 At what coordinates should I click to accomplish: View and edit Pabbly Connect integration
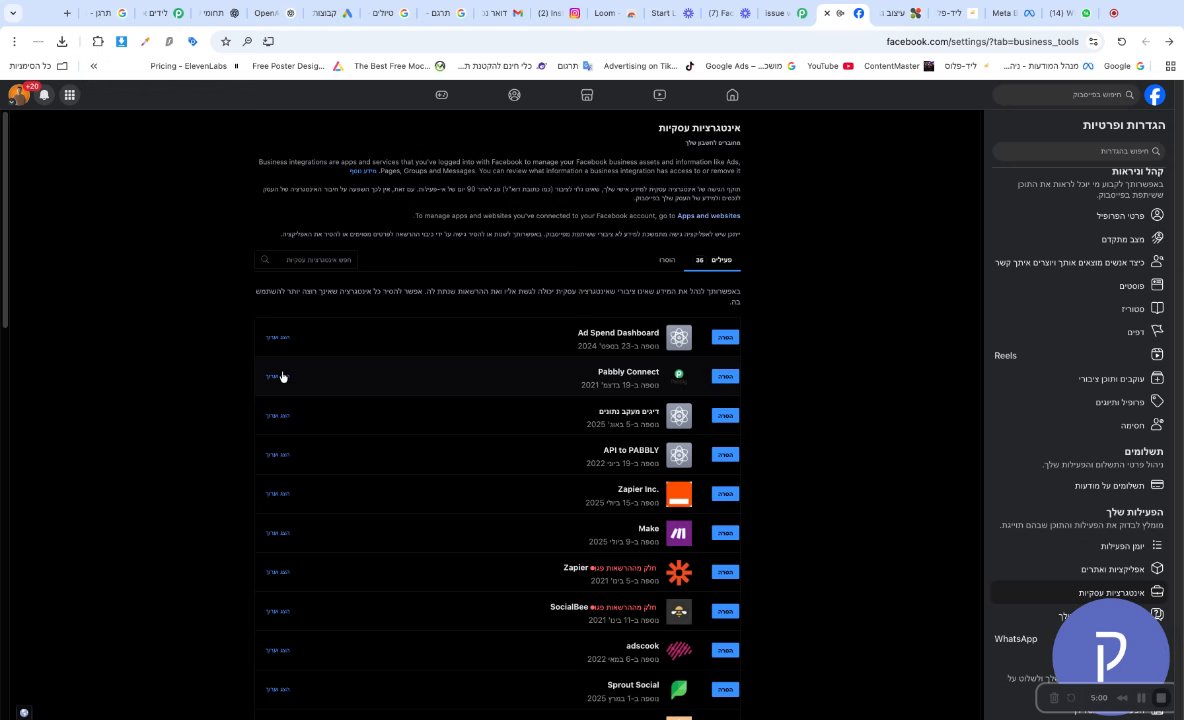(277, 377)
